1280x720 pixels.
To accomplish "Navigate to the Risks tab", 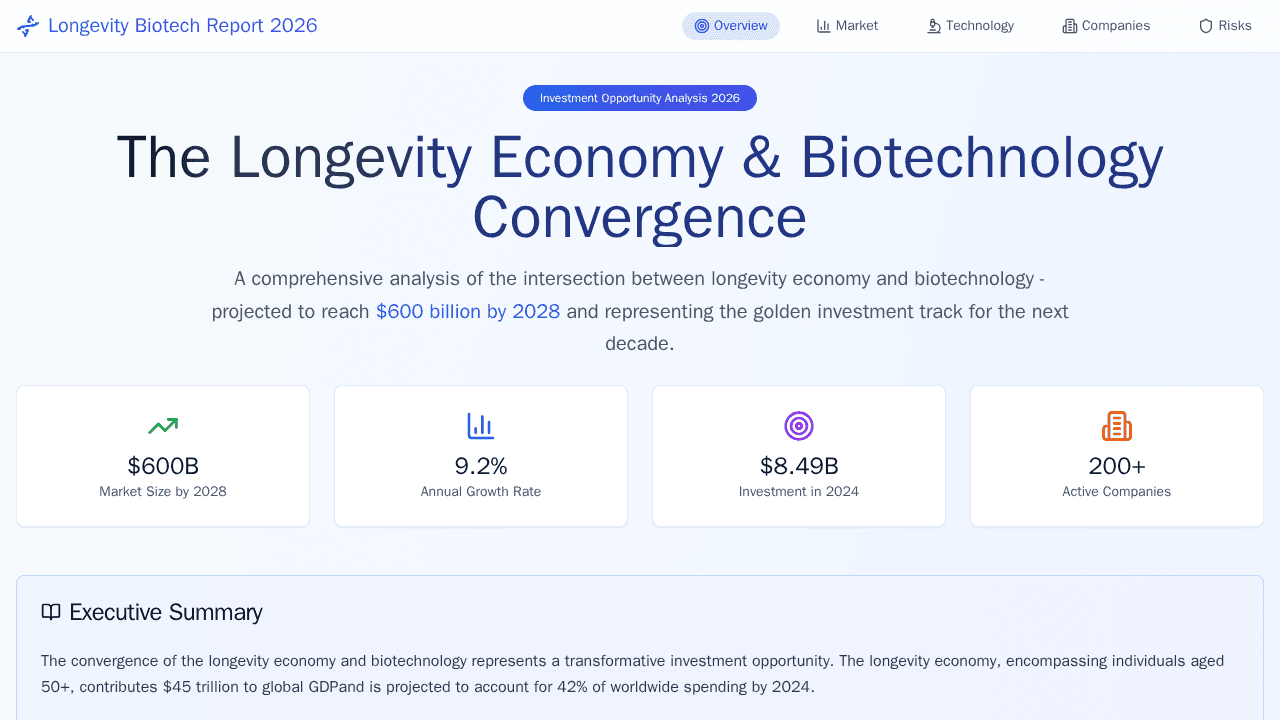I will click(x=1225, y=26).
